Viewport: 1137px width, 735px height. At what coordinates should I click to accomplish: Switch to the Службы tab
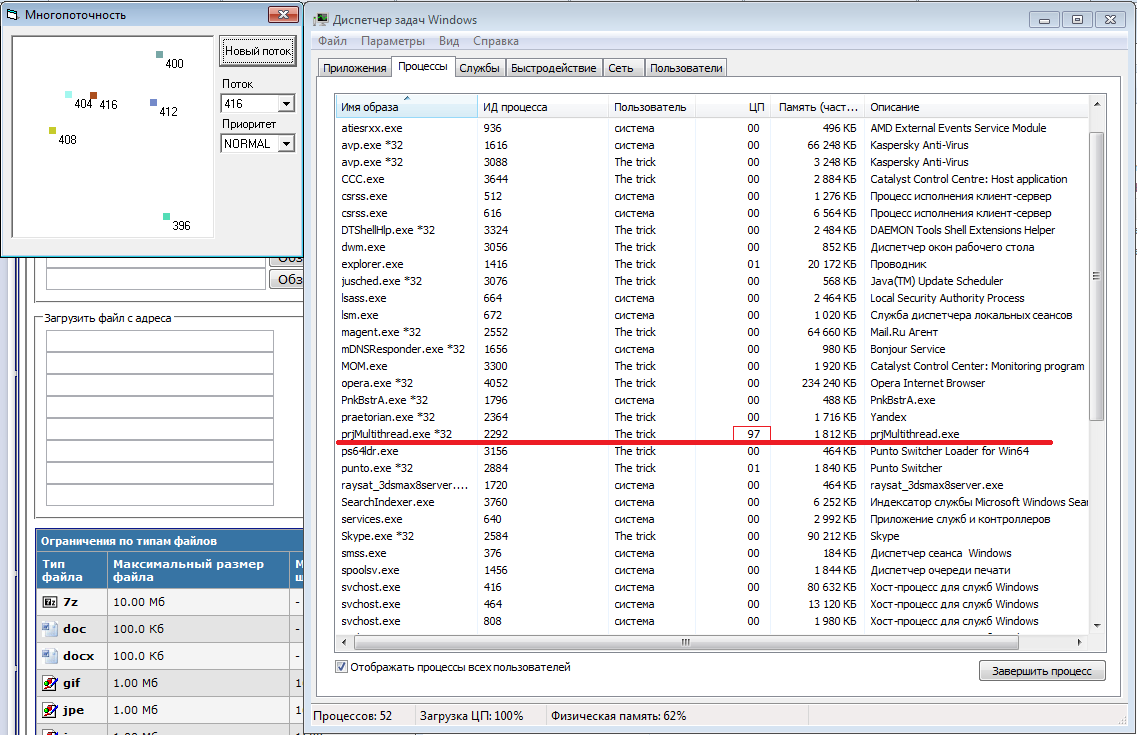(479, 68)
